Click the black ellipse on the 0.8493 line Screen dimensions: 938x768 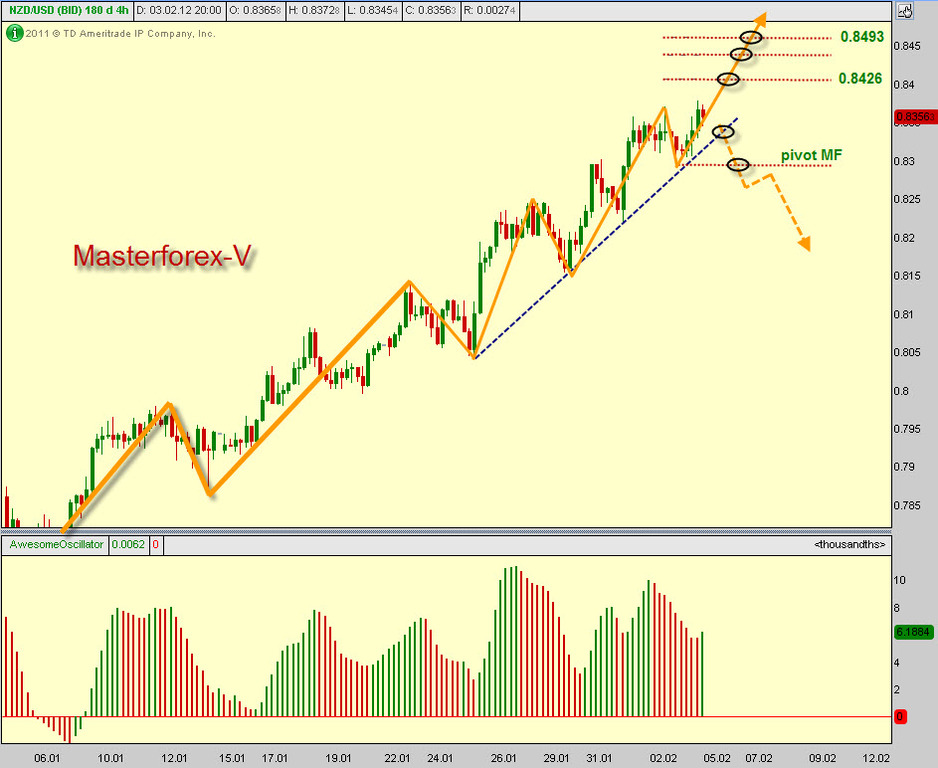pyautogui.click(x=751, y=38)
